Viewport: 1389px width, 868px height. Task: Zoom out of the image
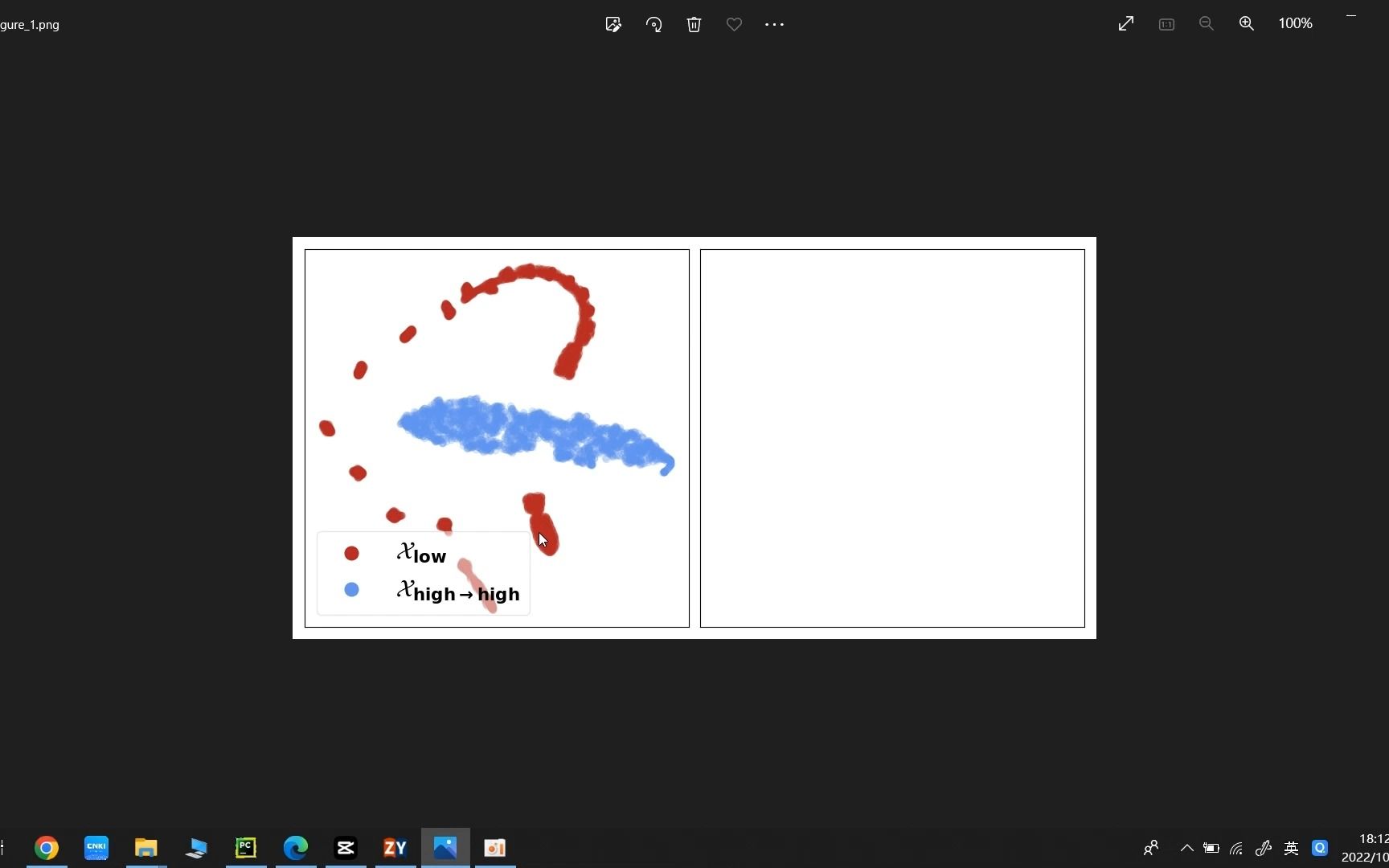(x=1207, y=24)
